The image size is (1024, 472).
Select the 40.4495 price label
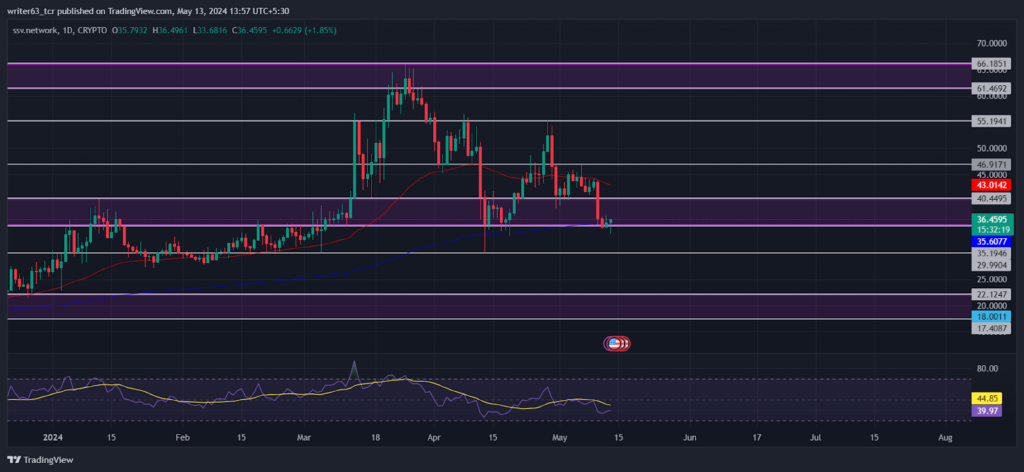(x=993, y=198)
